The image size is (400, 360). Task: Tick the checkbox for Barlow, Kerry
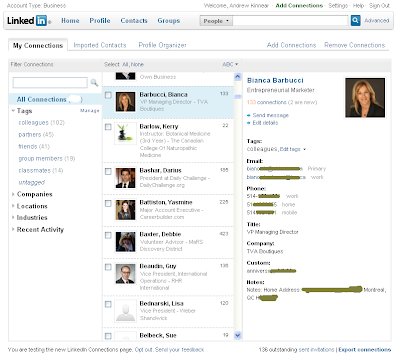pos(108,127)
